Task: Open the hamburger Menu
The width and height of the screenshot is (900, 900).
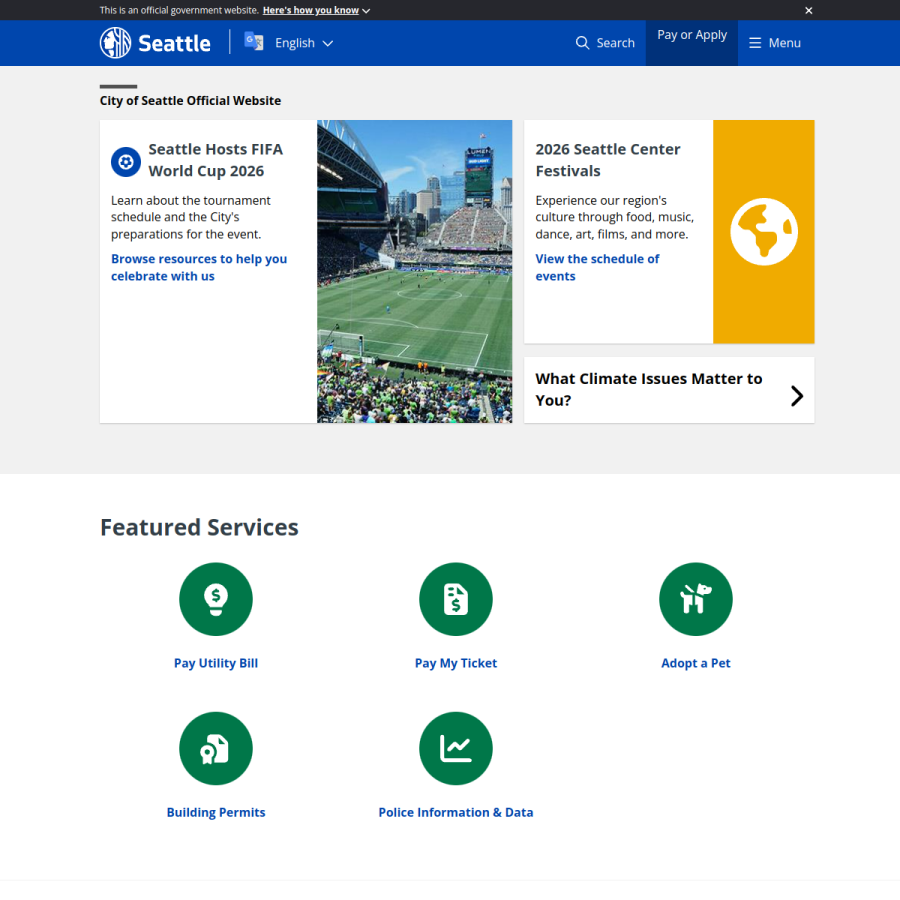Action: pyautogui.click(x=775, y=43)
